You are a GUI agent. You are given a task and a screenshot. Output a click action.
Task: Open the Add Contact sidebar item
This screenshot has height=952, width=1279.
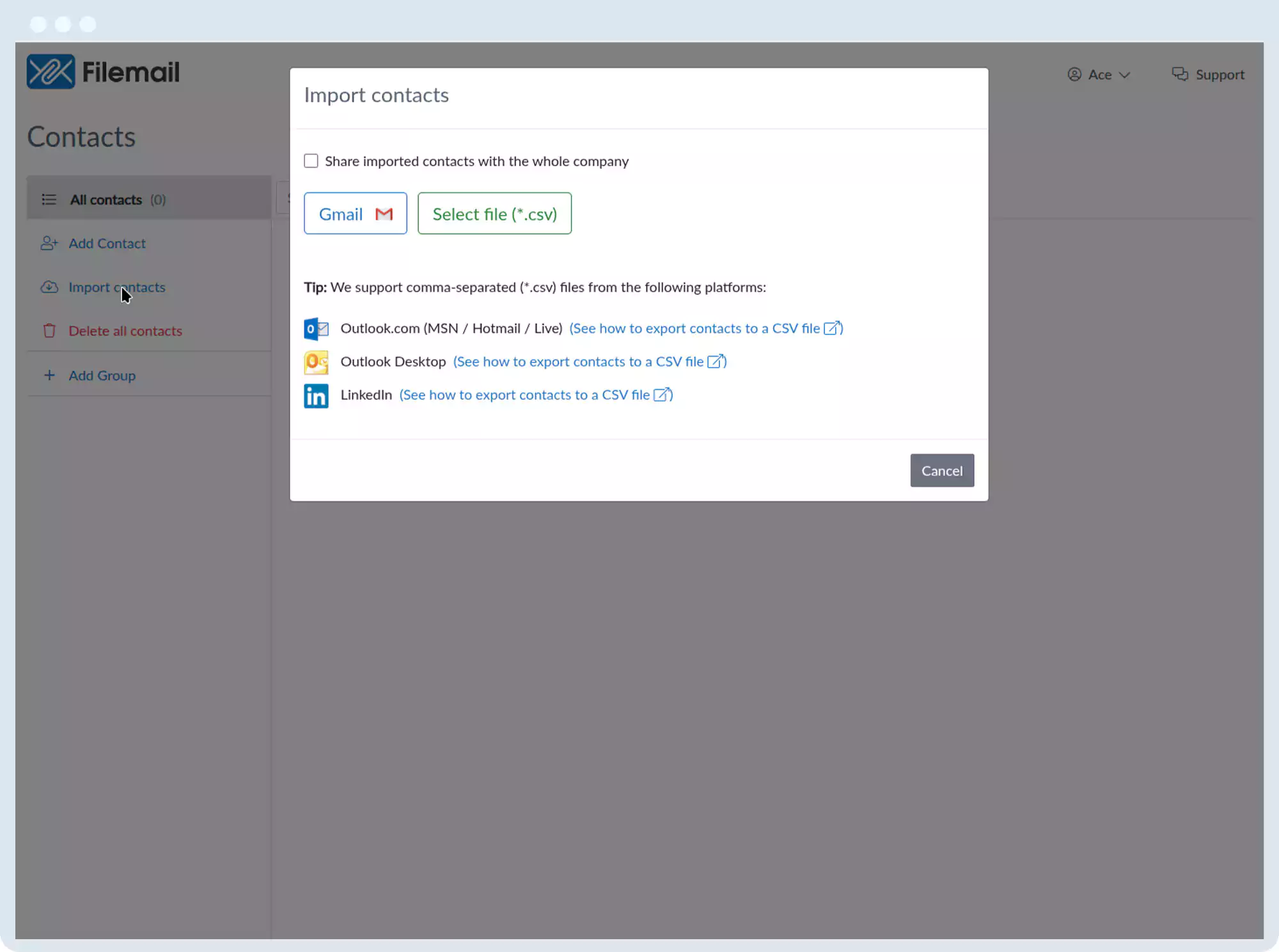point(107,244)
